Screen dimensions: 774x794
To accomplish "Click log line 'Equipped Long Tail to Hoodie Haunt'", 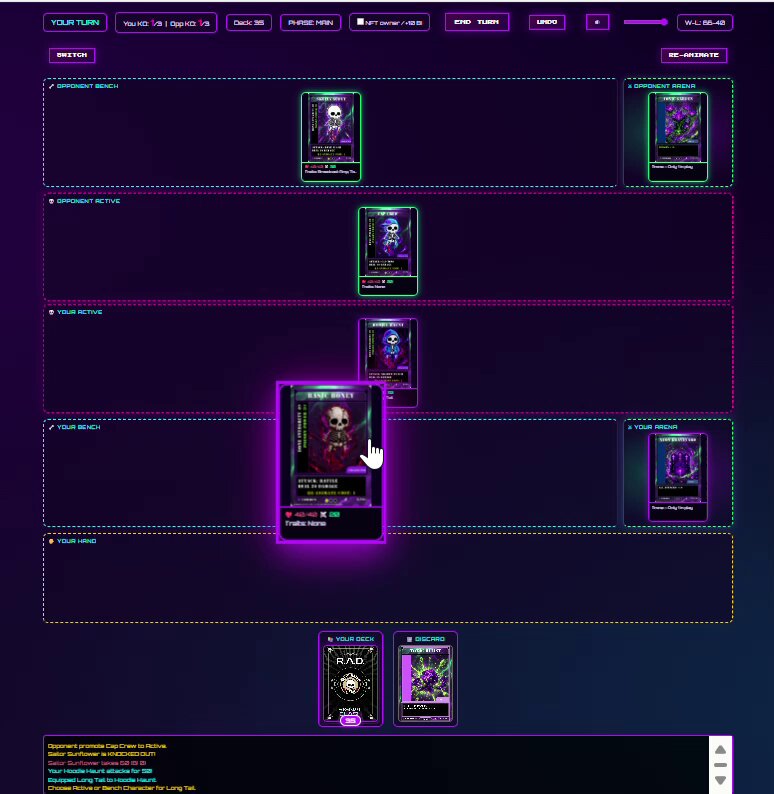I will click(x=102, y=780).
